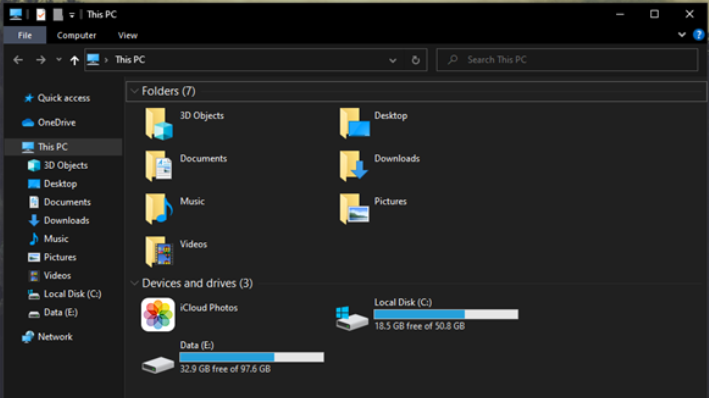Click the Search This PC field
Screen dimensions: 709x398
click(567, 60)
